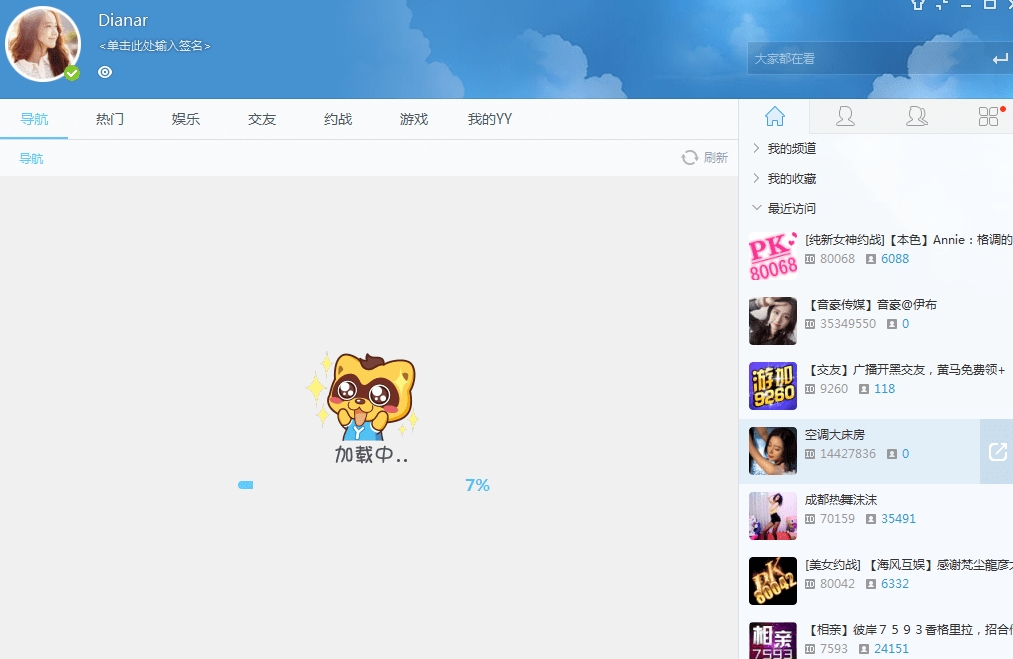Collapse the 最近访问 section
1013x659 pixels.
point(791,209)
